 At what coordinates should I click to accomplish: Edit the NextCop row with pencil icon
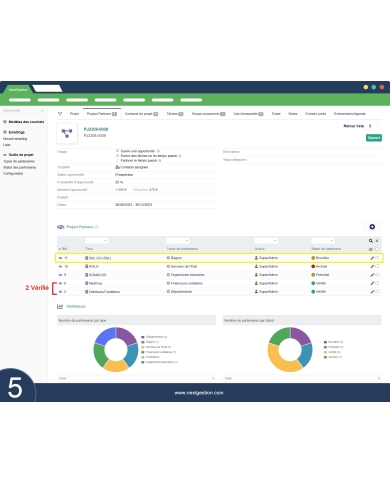[x=372, y=283]
